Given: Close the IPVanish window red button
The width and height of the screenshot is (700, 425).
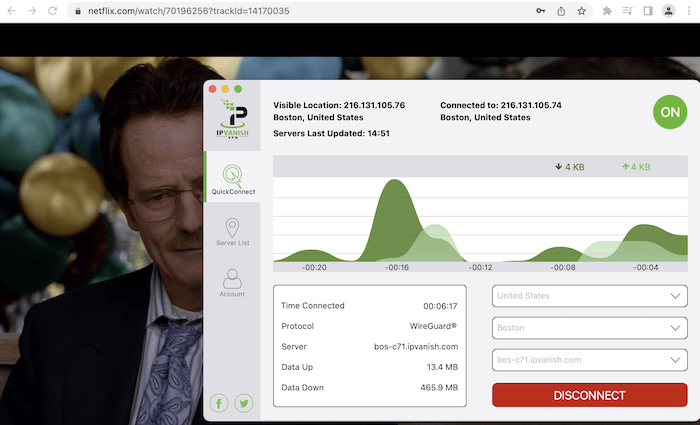Looking at the screenshot, I should (x=212, y=89).
